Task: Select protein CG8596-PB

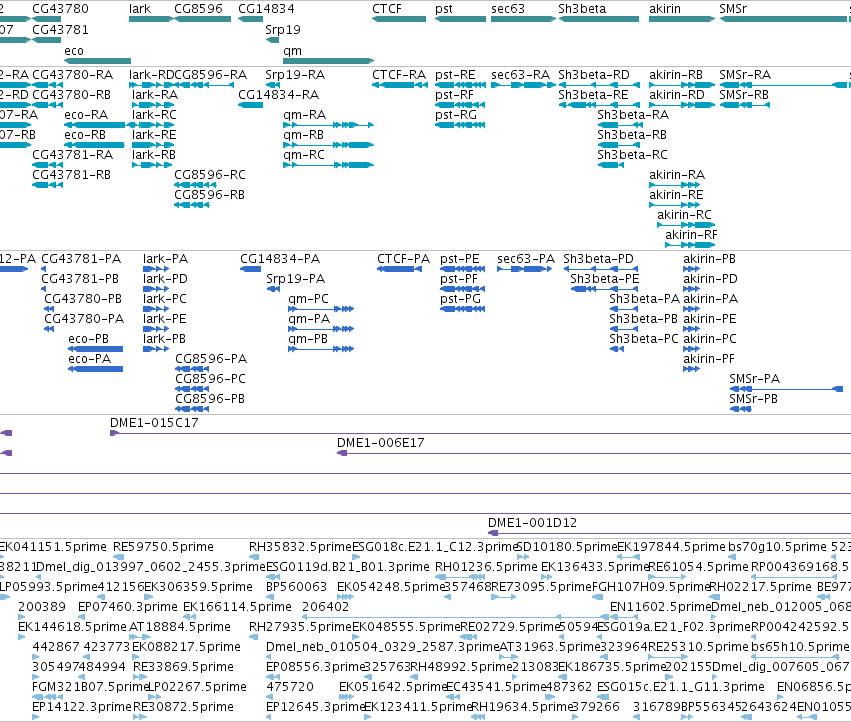Action: coord(210,399)
